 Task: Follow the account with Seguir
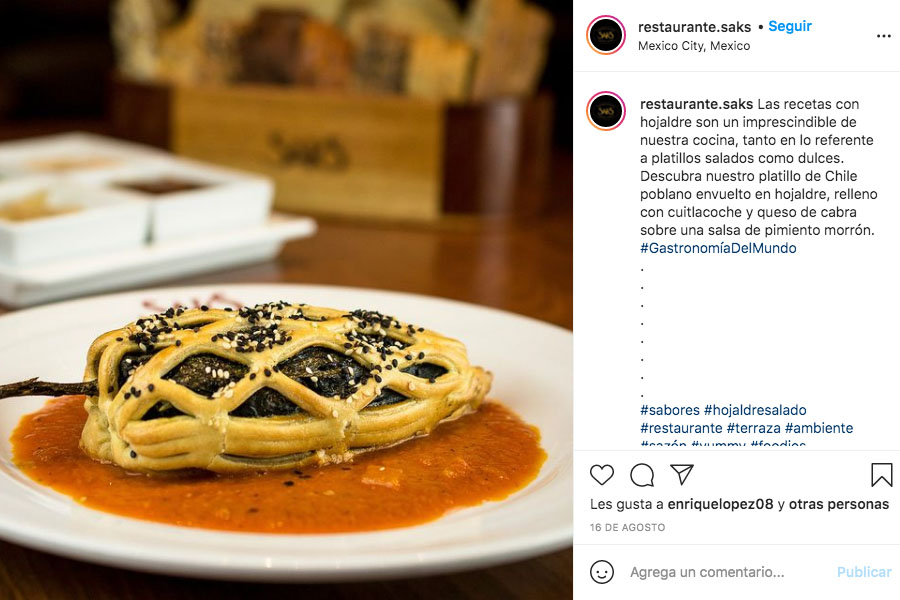click(790, 26)
